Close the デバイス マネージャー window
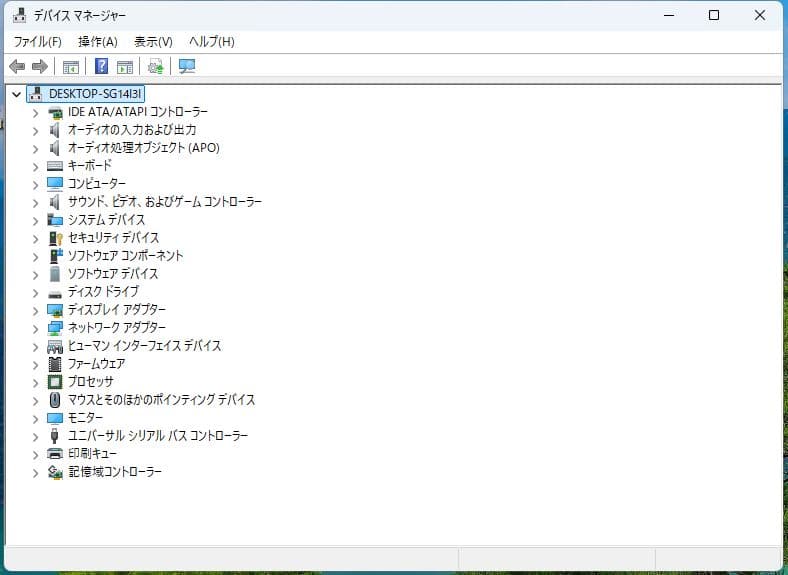The width and height of the screenshot is (788, 575). (x=760, y=16)
